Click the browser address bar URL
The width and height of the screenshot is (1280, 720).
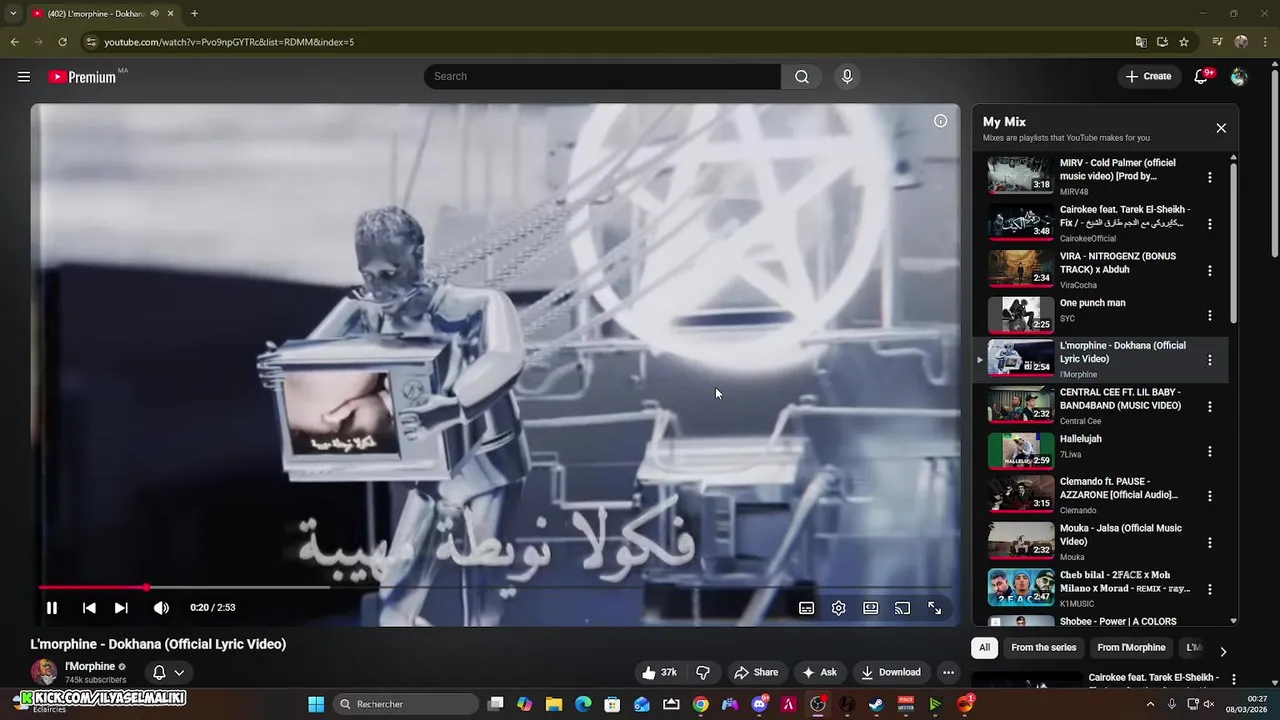(229, 42)
